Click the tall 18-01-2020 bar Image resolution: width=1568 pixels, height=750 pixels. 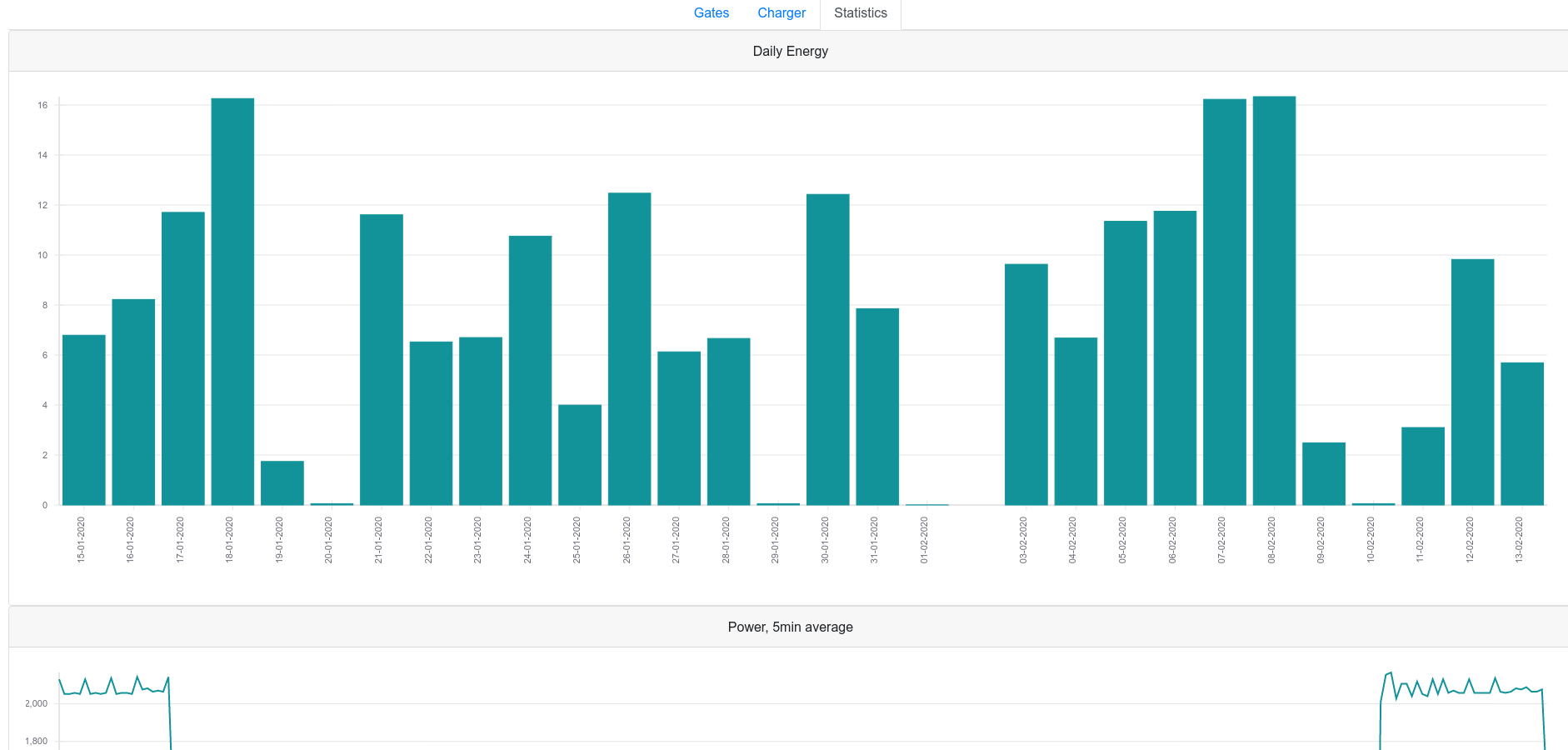[232, 302]
